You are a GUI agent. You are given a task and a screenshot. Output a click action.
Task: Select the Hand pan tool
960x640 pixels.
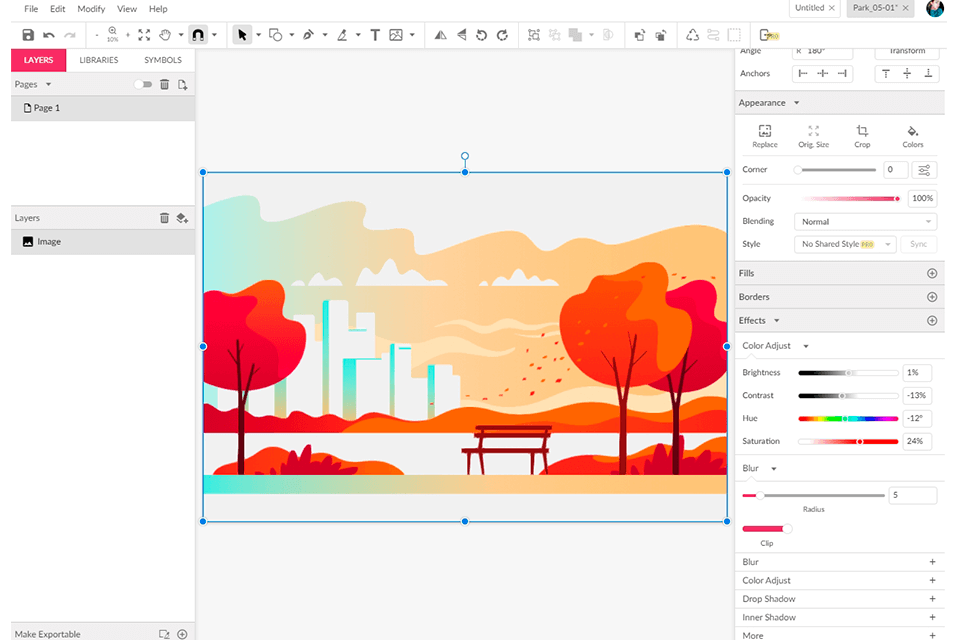pos(165,35)
